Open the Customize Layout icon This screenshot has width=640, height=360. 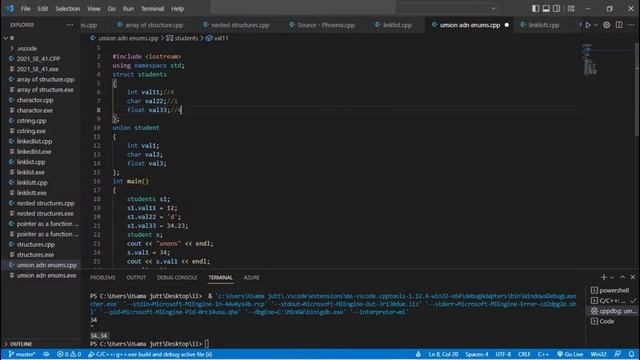(571, 9)
